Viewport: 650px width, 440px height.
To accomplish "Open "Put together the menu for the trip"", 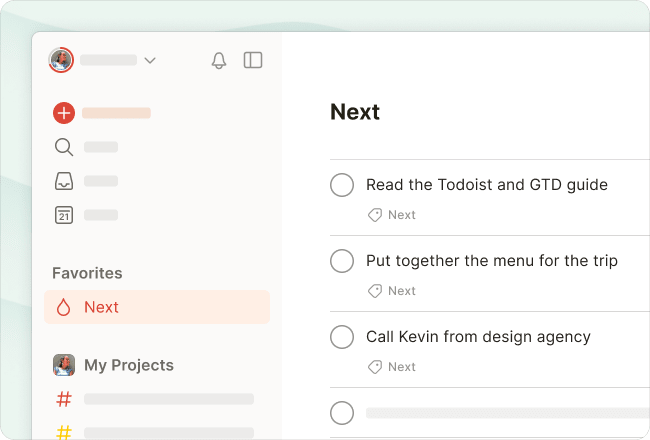I will click(x=491, y=261).
